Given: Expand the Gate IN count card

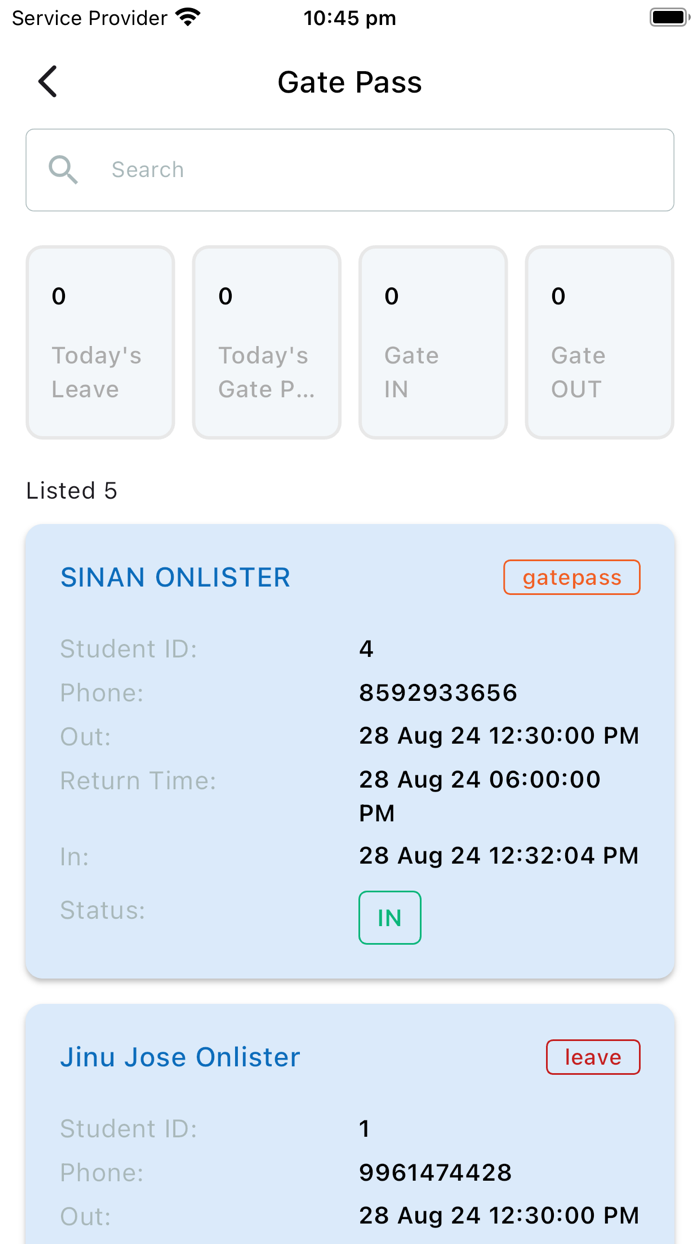Looking at the screenshot, I should tap(432, 342).
